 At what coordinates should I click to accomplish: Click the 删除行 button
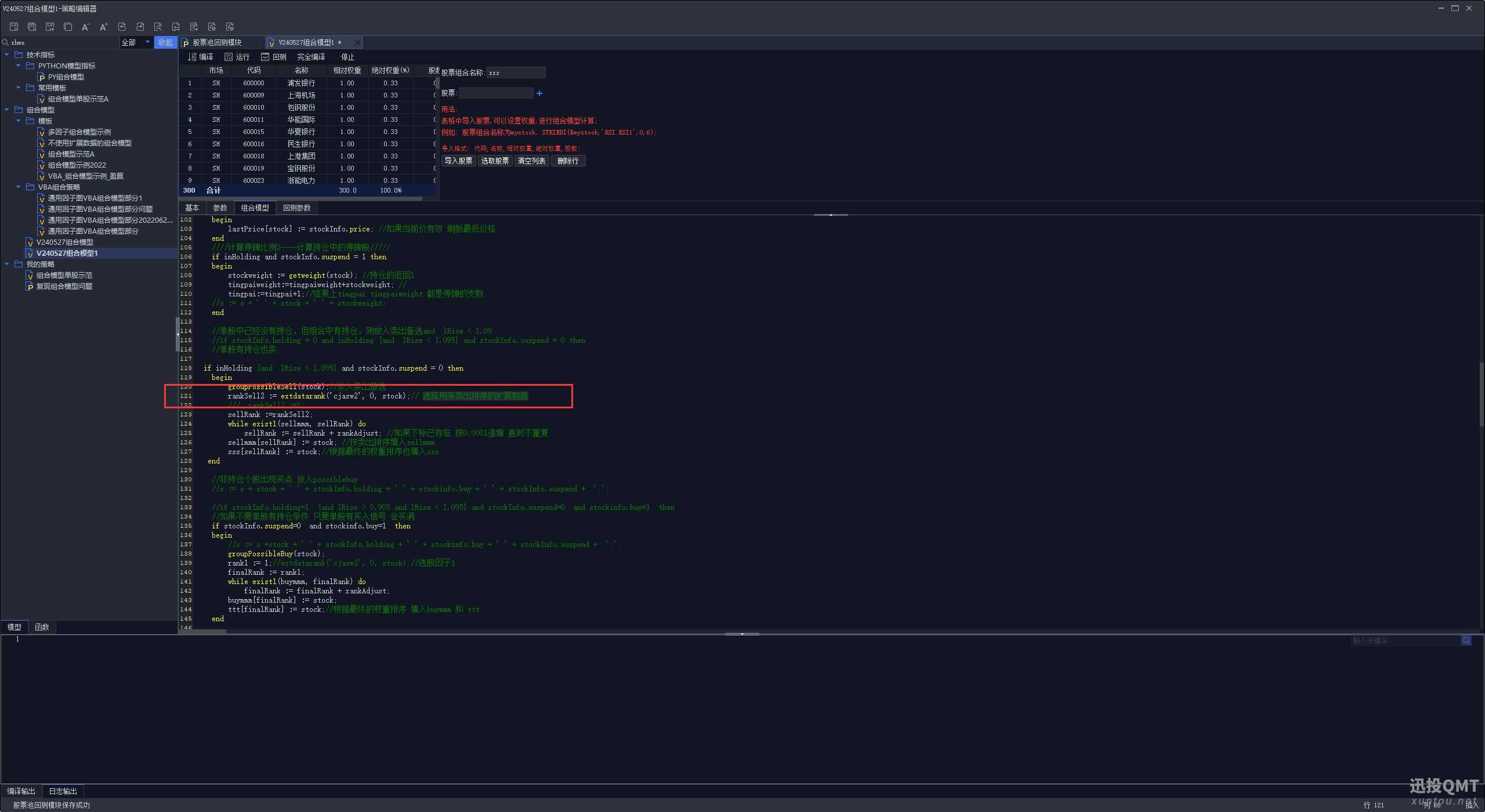coord(568,161)
